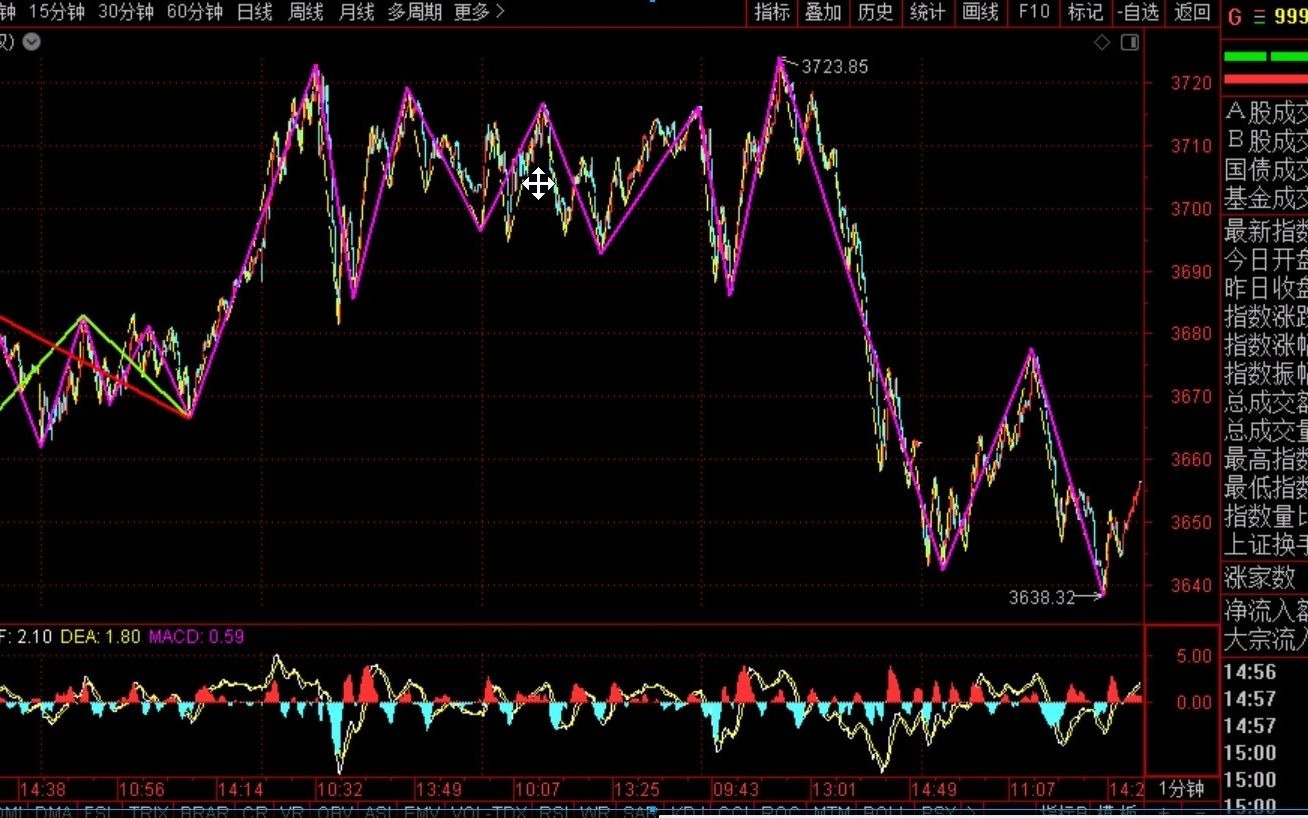This screenshot has width=1308, height=818.
Task: Expand the 更多 more periods menu
Action: point(479,12)
